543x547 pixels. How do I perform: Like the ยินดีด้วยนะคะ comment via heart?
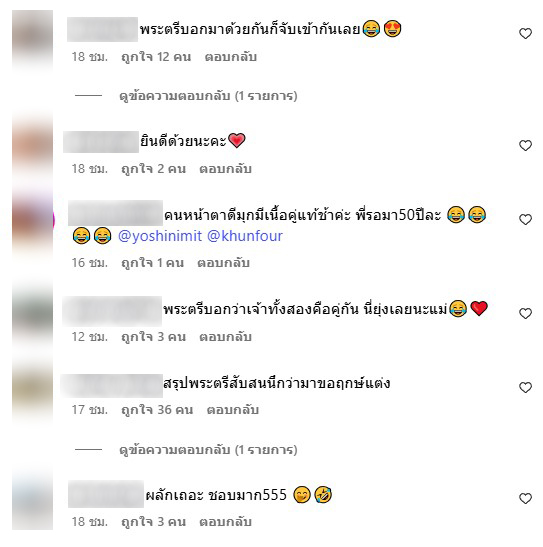(525, 145)
